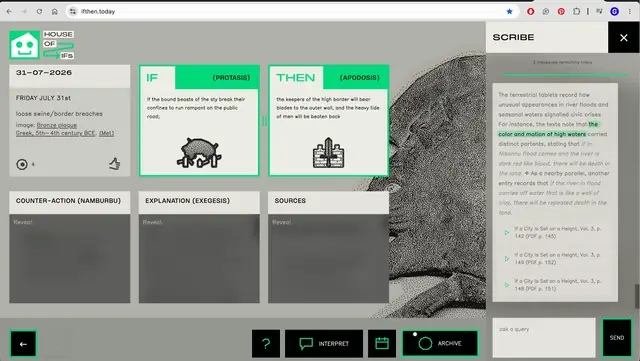The width and height of the screenshot is (640, 361).
Task: Open the browser extensions puzzle icon
Action: [x=576, y=11]
